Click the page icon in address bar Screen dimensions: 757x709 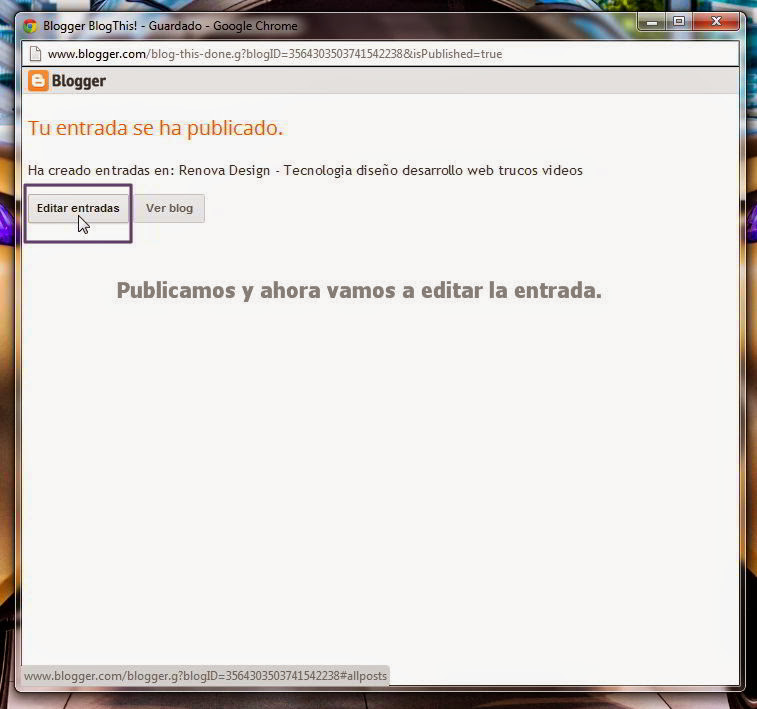pos(35,54)
